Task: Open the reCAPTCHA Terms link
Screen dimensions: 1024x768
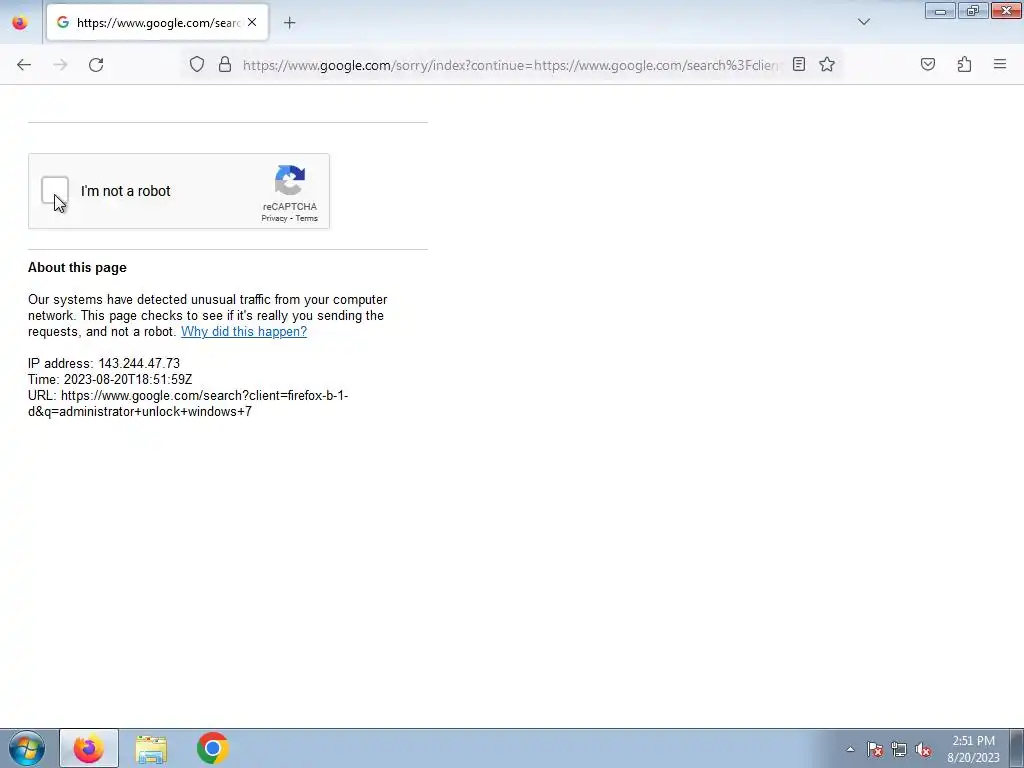Action: pyautogui.click(x=306, y=218)
